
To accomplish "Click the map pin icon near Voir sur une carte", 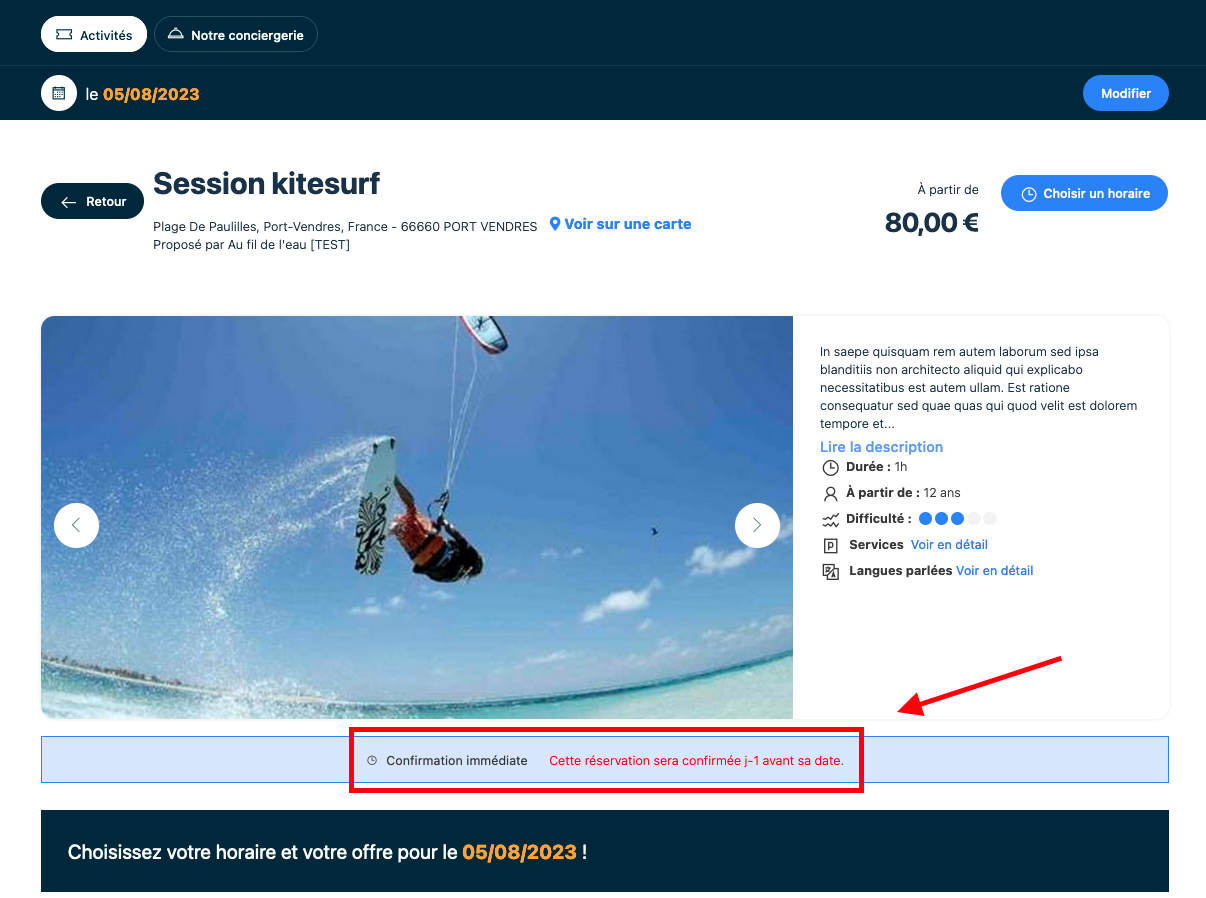I will [x=555, y=224].
